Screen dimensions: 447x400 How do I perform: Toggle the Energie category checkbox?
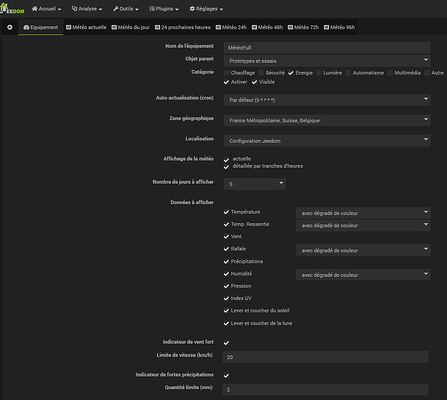click(291, 73)
